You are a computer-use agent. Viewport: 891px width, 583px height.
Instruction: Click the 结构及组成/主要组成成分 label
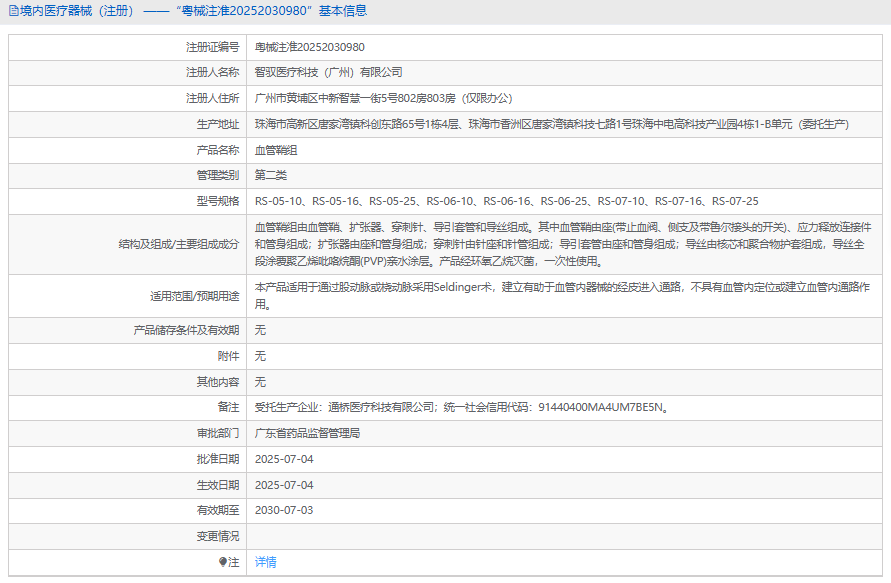point(179,244)
